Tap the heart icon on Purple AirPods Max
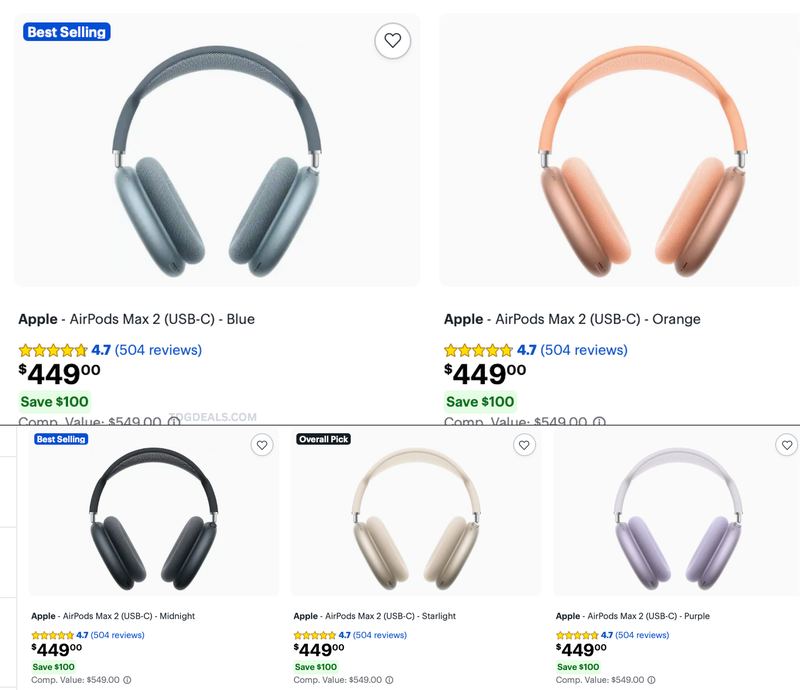 [x=787, y=445]
